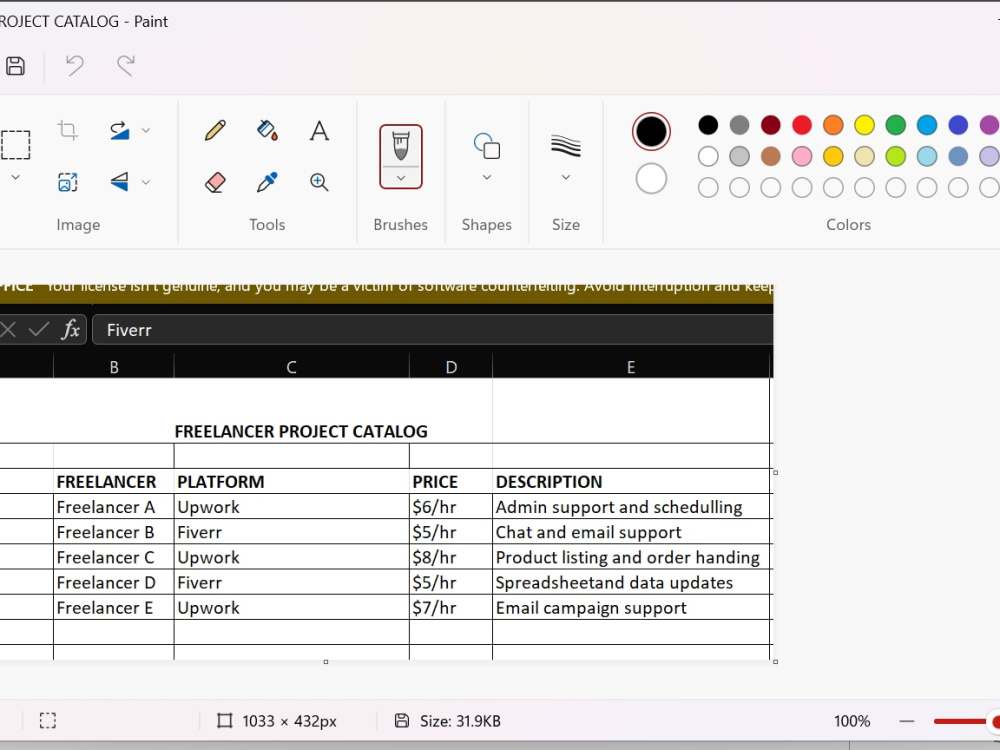Select the Fill bucket tool

(x=267, y=130)
